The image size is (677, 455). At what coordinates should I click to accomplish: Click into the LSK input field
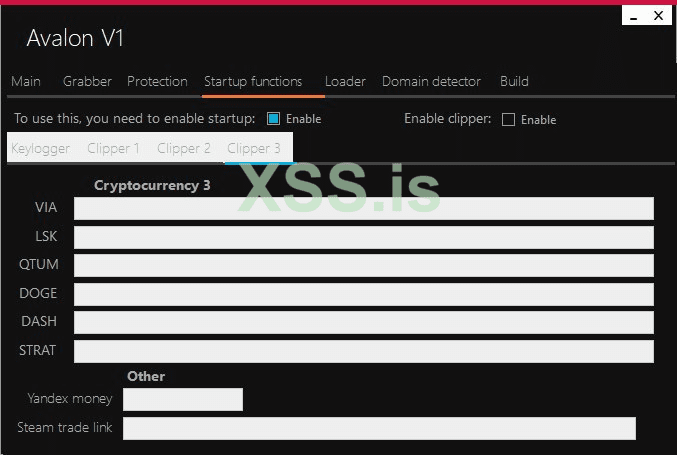coord(364,237)
